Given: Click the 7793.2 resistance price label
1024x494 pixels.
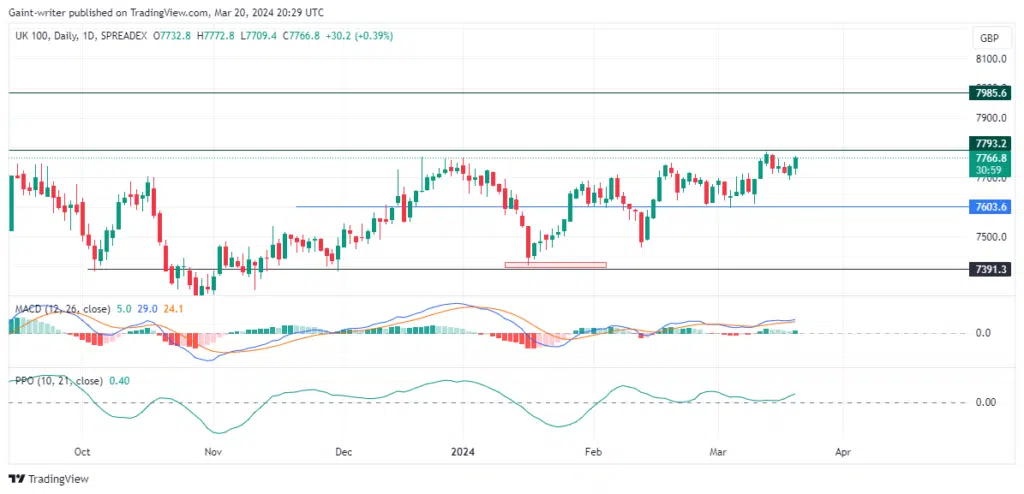Looking at the screenshot, I should (989, 144).
